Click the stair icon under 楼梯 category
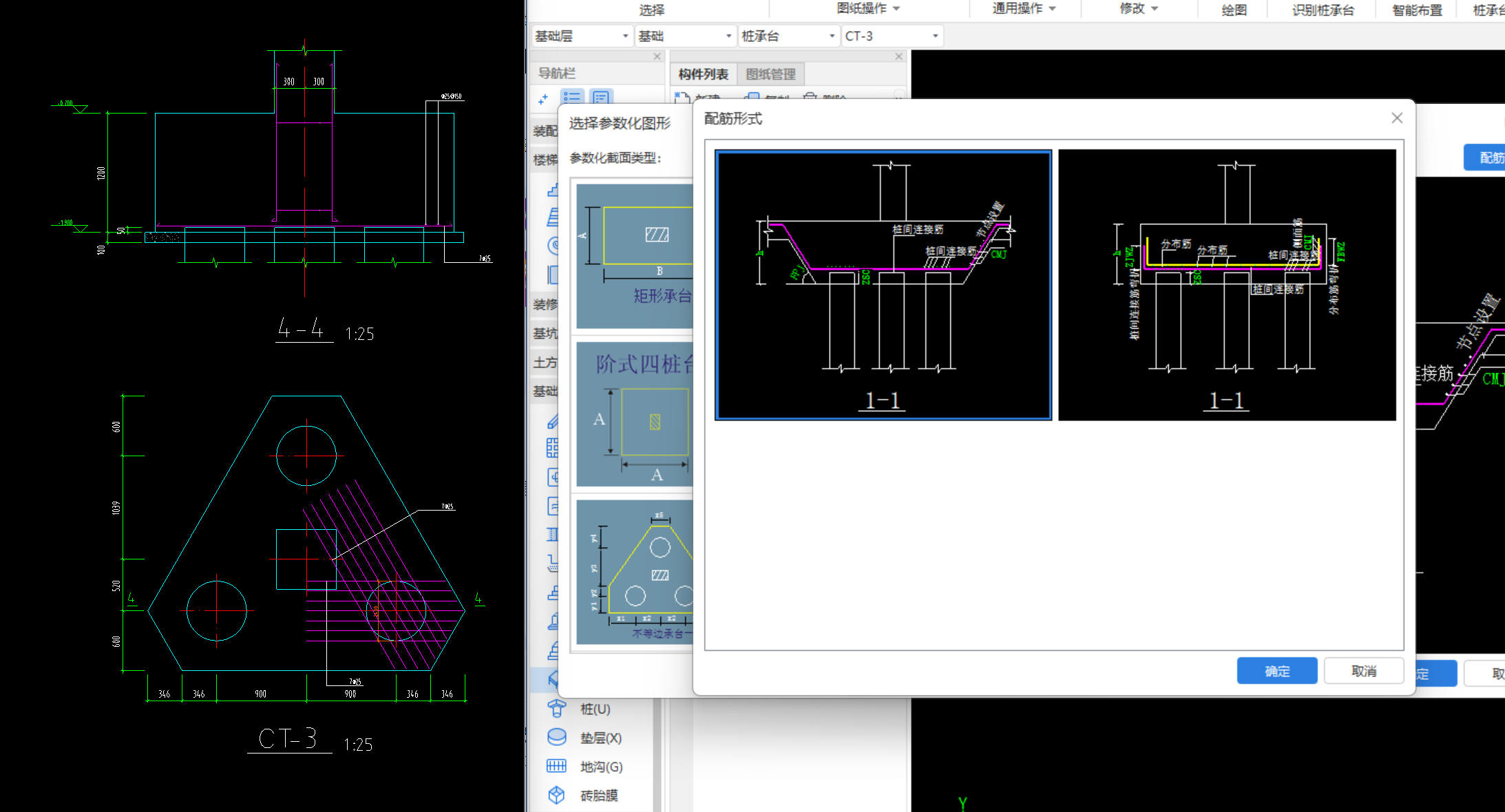The image size is (1505, 812). coord(553,189)
